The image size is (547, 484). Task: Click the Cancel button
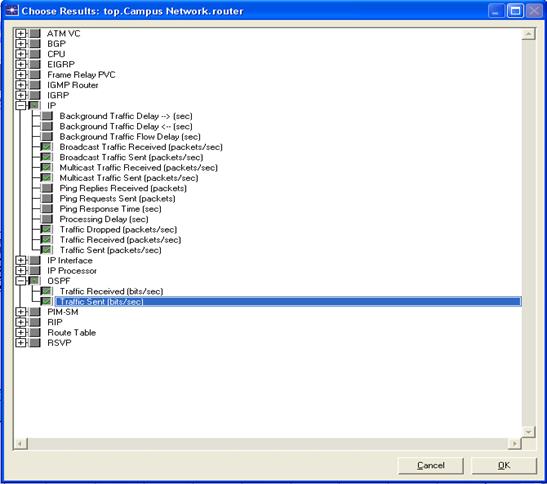click(431, 466)
